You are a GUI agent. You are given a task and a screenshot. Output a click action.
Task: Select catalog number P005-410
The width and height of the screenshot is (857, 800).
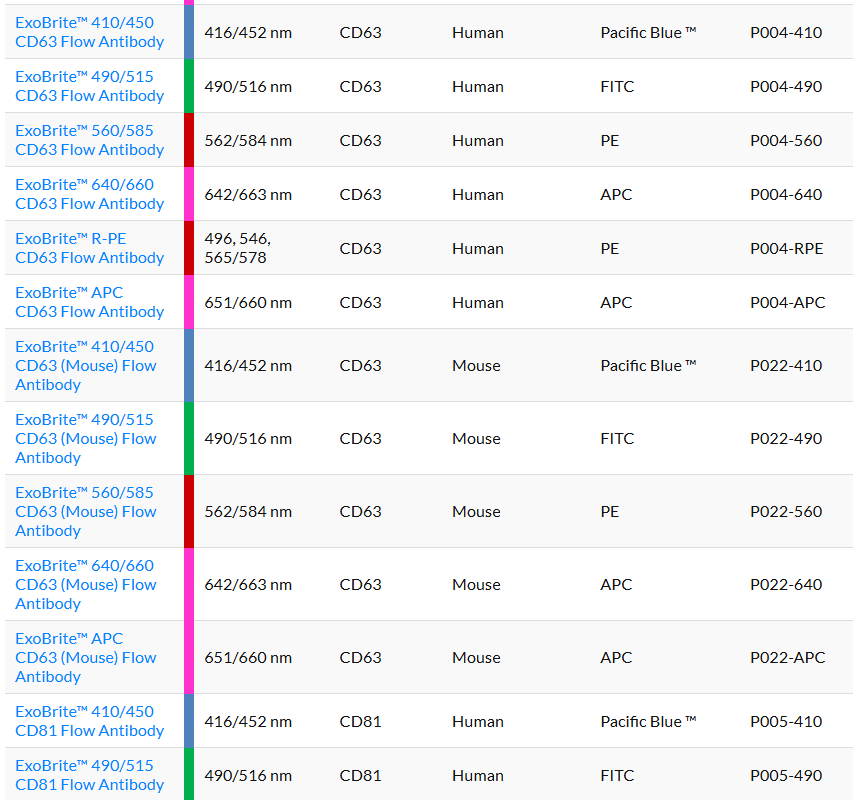pyautogui.click(x=786, y=722)
